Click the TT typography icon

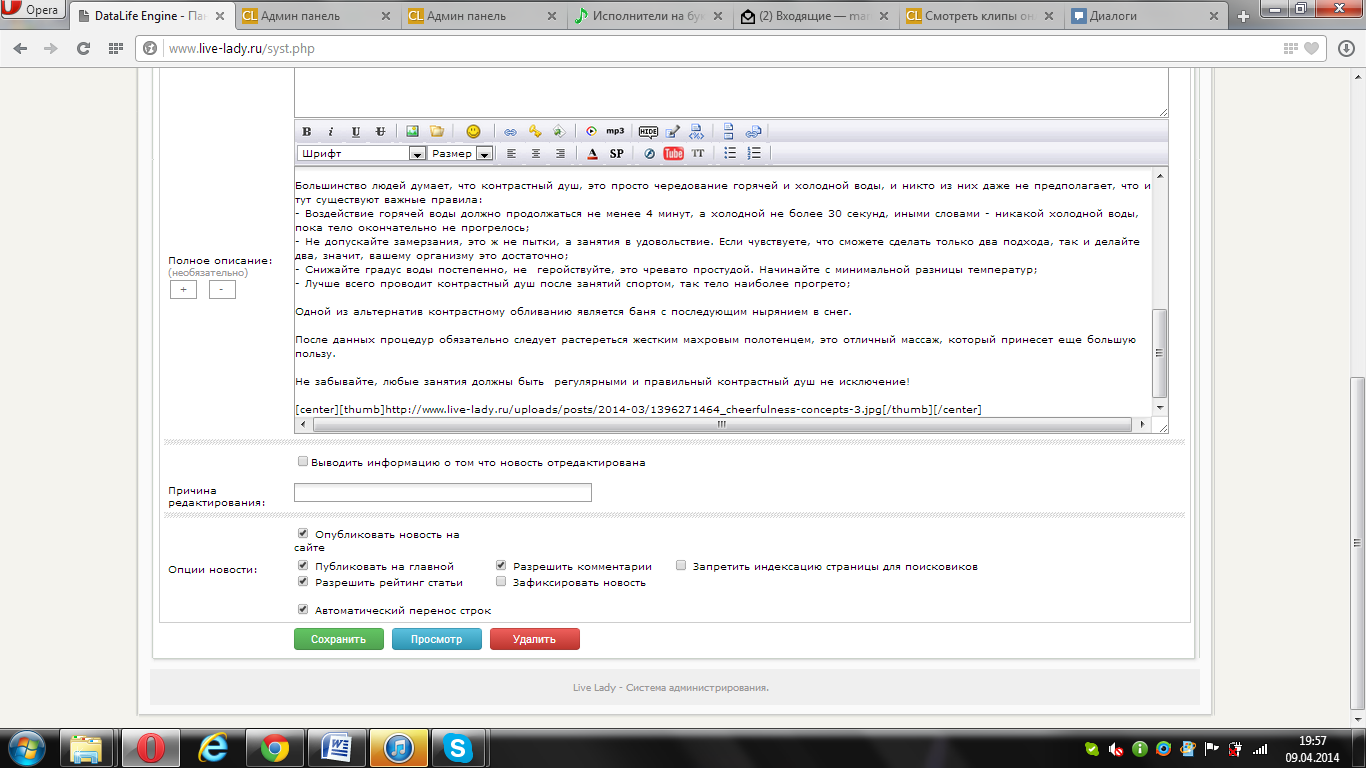tap(698, 154)
